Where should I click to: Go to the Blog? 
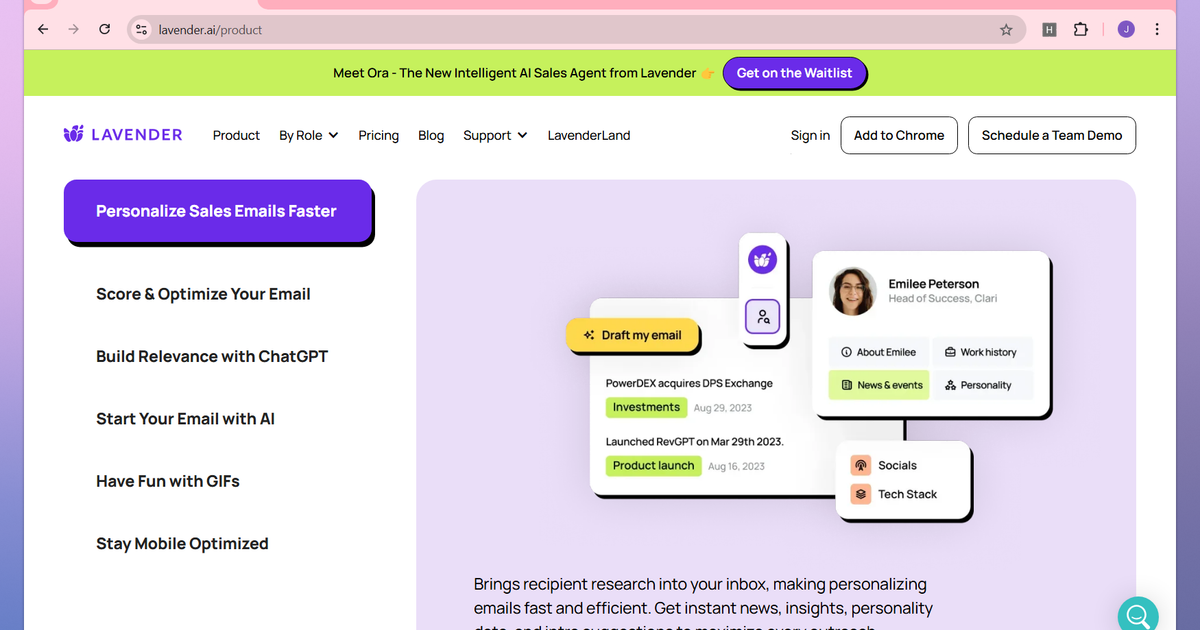[431, 135]
